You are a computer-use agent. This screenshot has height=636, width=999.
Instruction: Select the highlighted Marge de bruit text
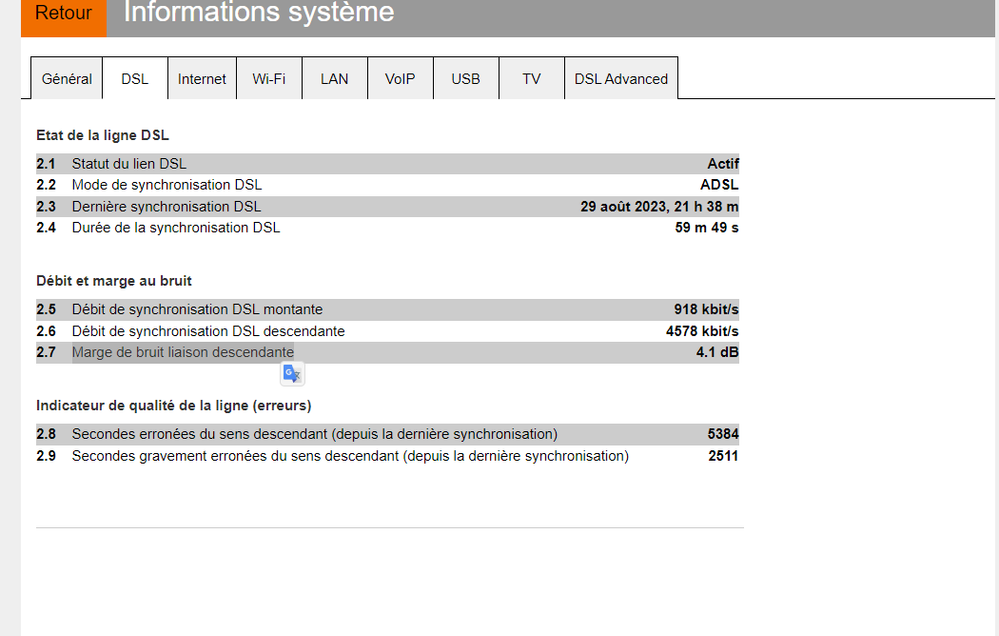click(183, 352)
